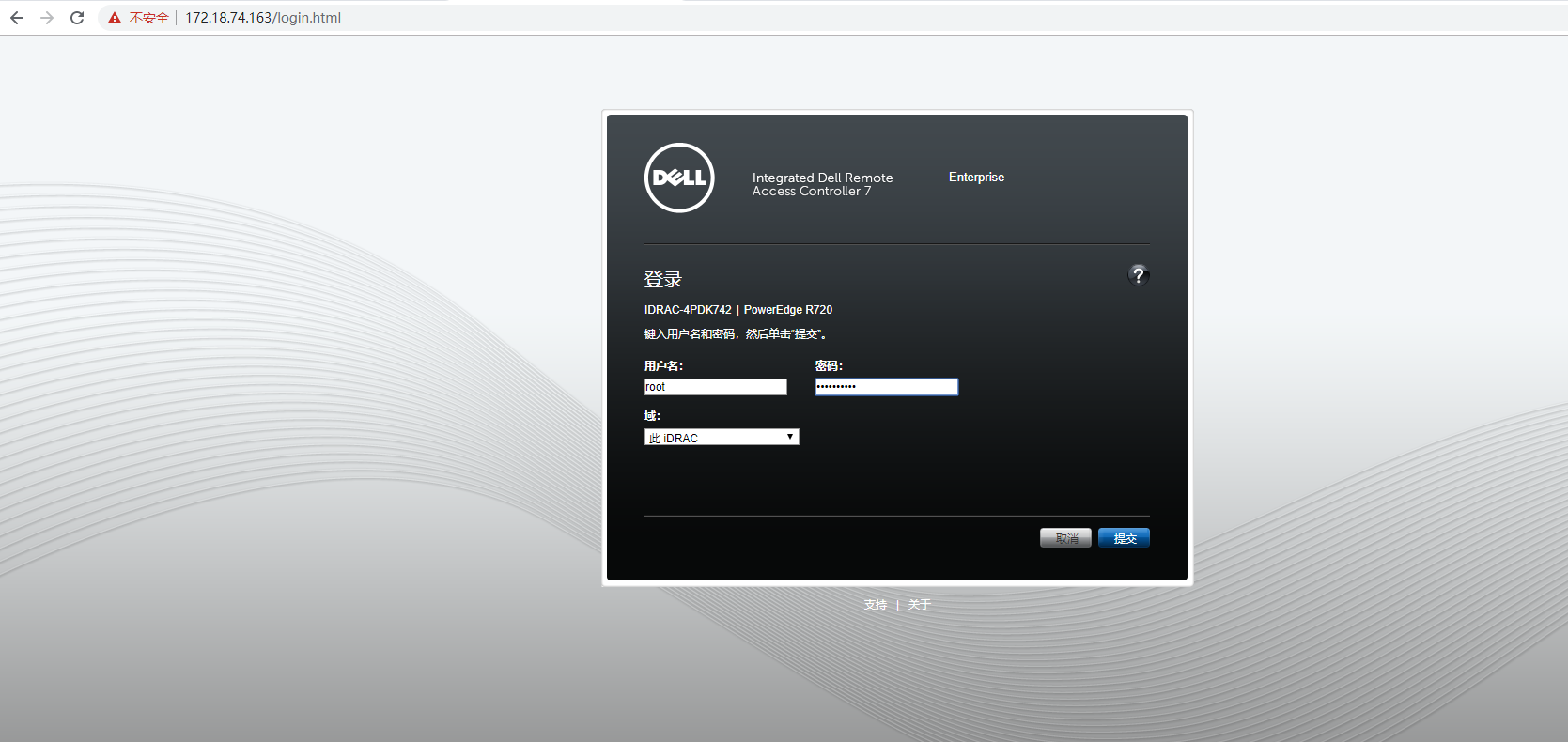Click the 提交 submit button
Screen dimensions: 1568x742
tap(1124, 538)
